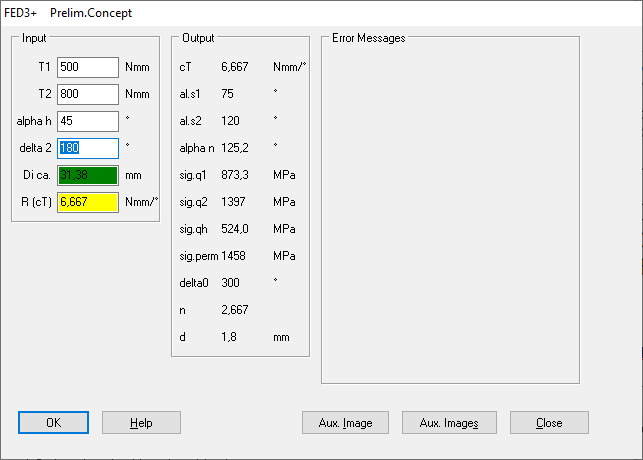This screenshot has height=460, width=643.
Task: Click the cT output value 6,667
Action: [234, 67]
